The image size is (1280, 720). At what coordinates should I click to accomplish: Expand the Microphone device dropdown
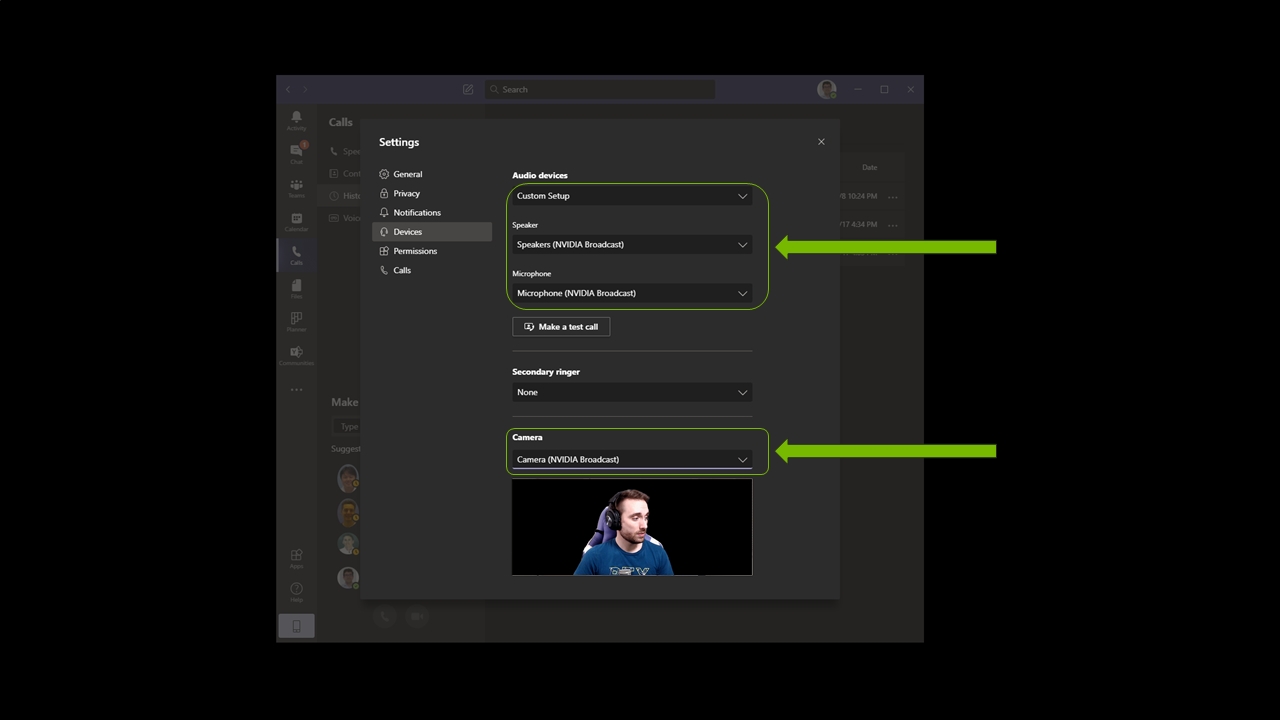point(632,293)
